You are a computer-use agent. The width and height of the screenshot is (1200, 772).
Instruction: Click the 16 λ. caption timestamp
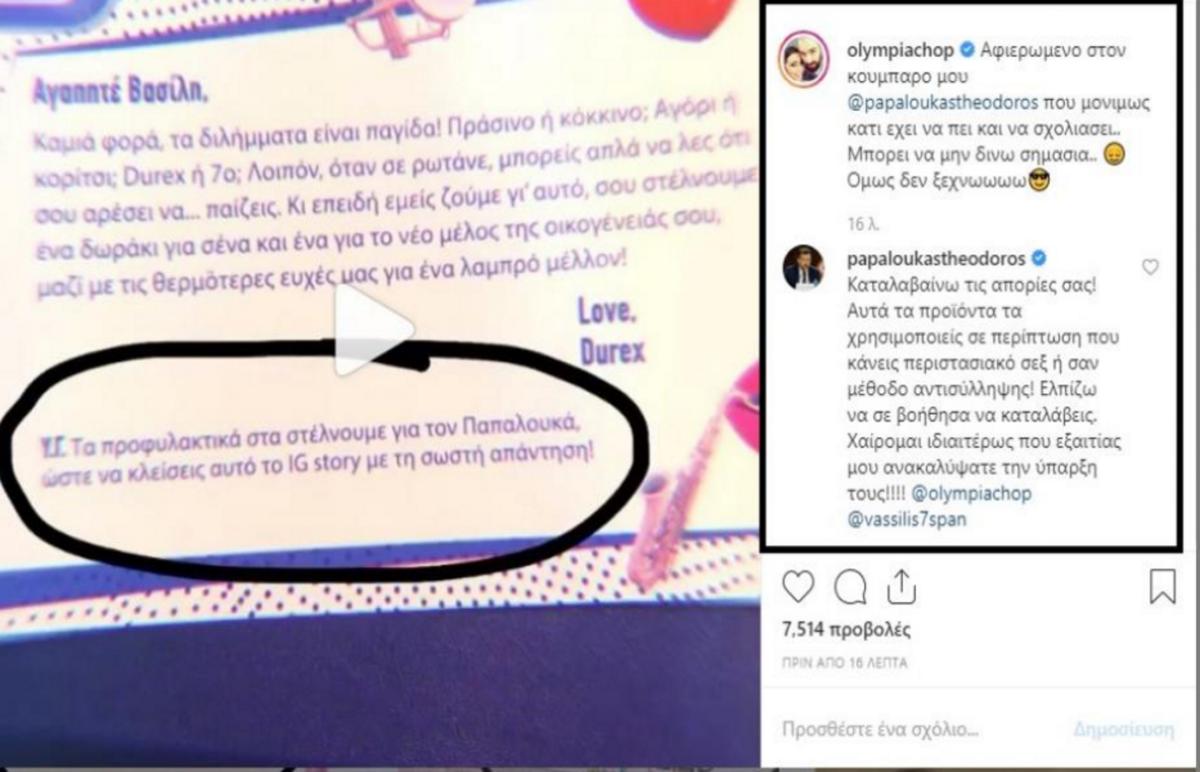pos(857,220)
